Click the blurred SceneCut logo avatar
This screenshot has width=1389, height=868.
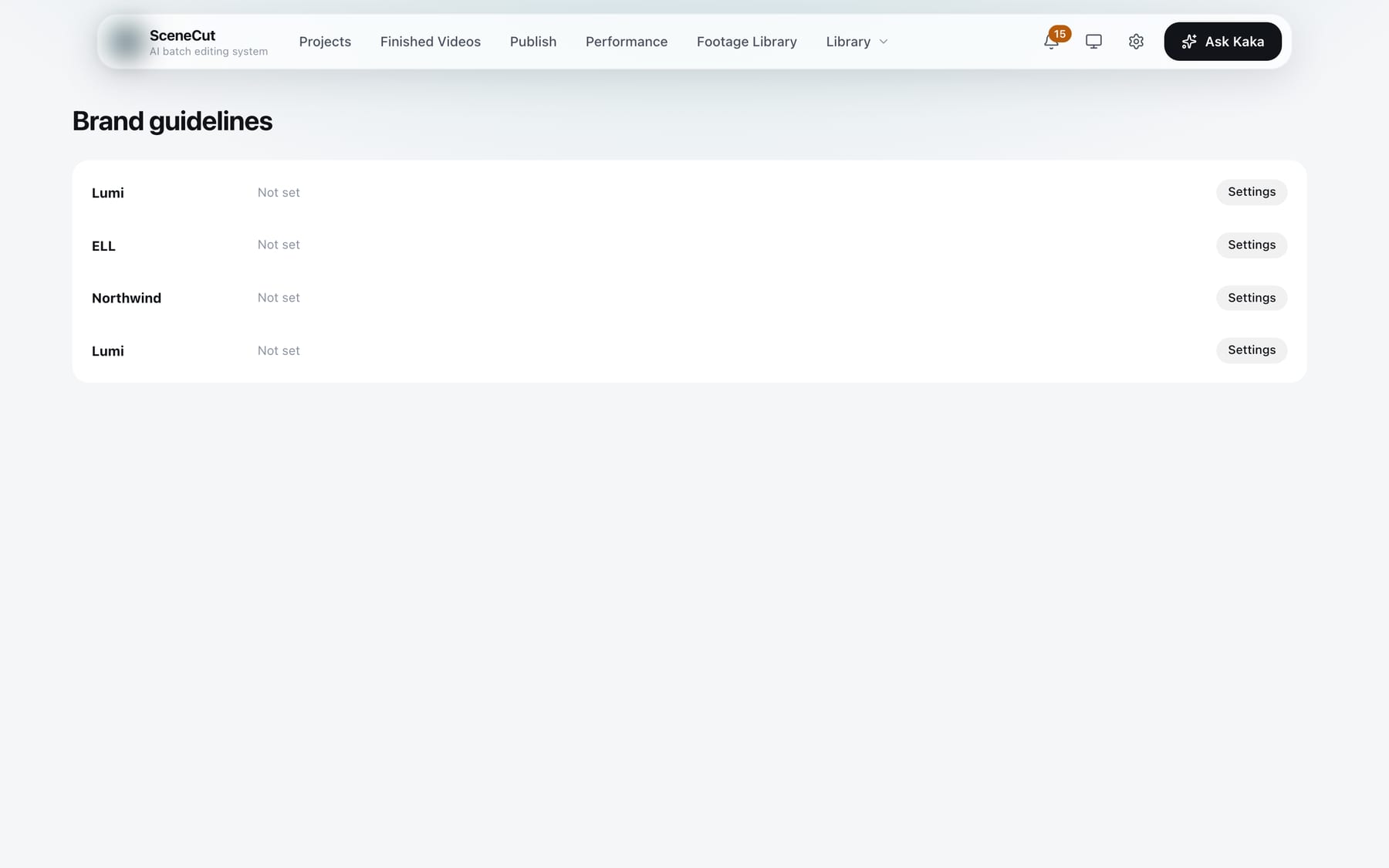pyautogui.click(x=125, y=42)
